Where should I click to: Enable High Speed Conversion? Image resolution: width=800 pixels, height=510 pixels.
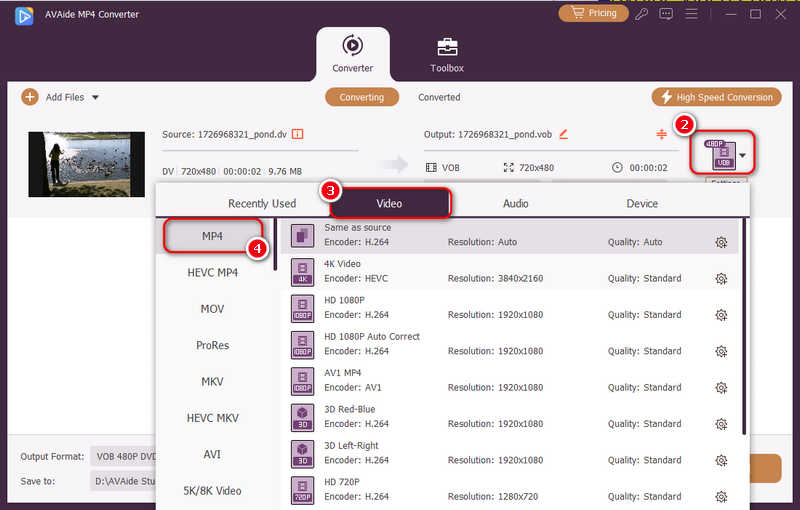coord(716,97)
